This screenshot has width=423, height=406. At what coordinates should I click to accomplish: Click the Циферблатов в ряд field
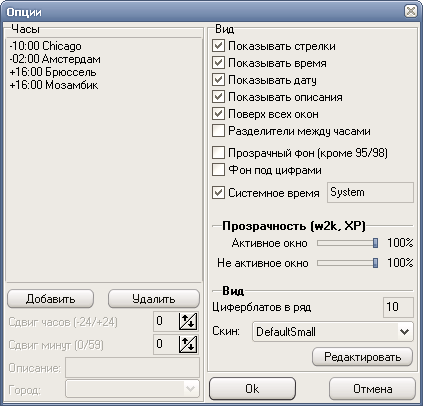tap(398, 307)
